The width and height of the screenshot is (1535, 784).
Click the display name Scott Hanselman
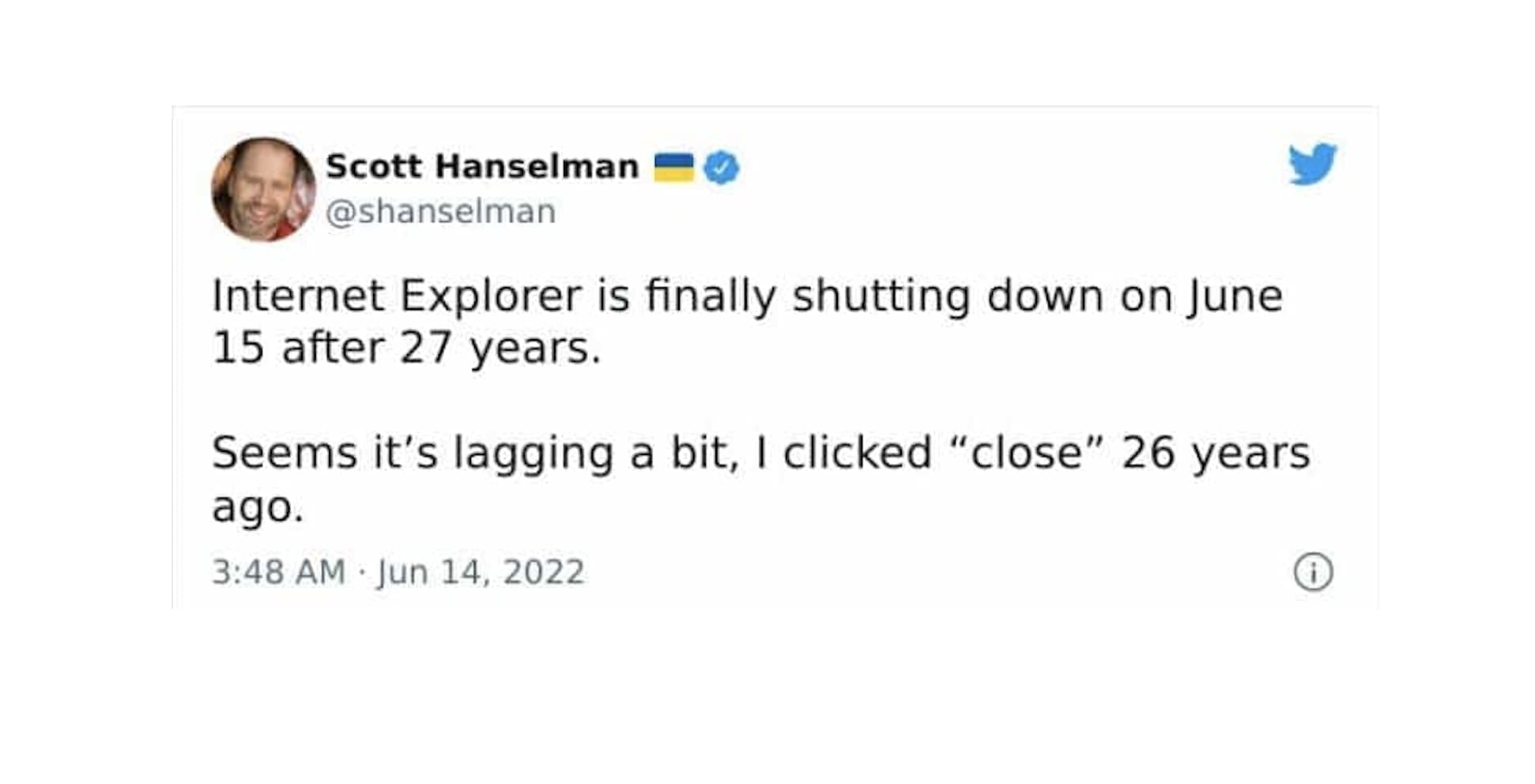point(482,167)
